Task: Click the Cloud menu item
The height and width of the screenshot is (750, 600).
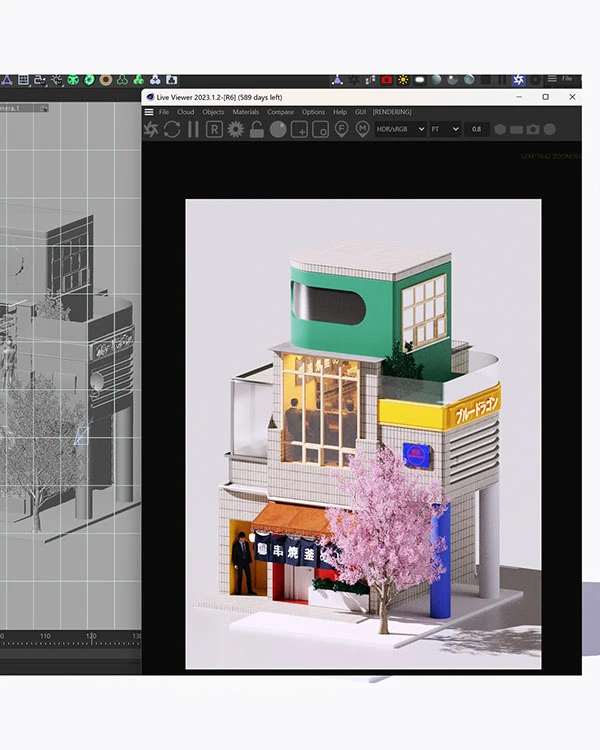Action: pos(186,112)
